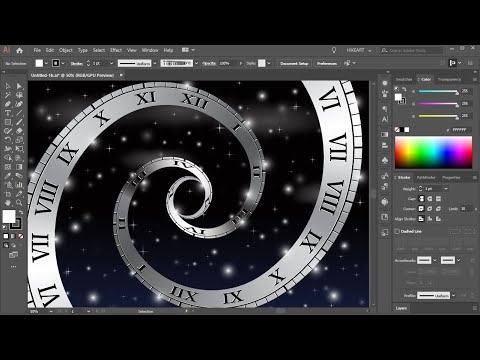Click the Document Setup button
The width and height of the screenshot is (480, 360).
(x=294, y=63)
